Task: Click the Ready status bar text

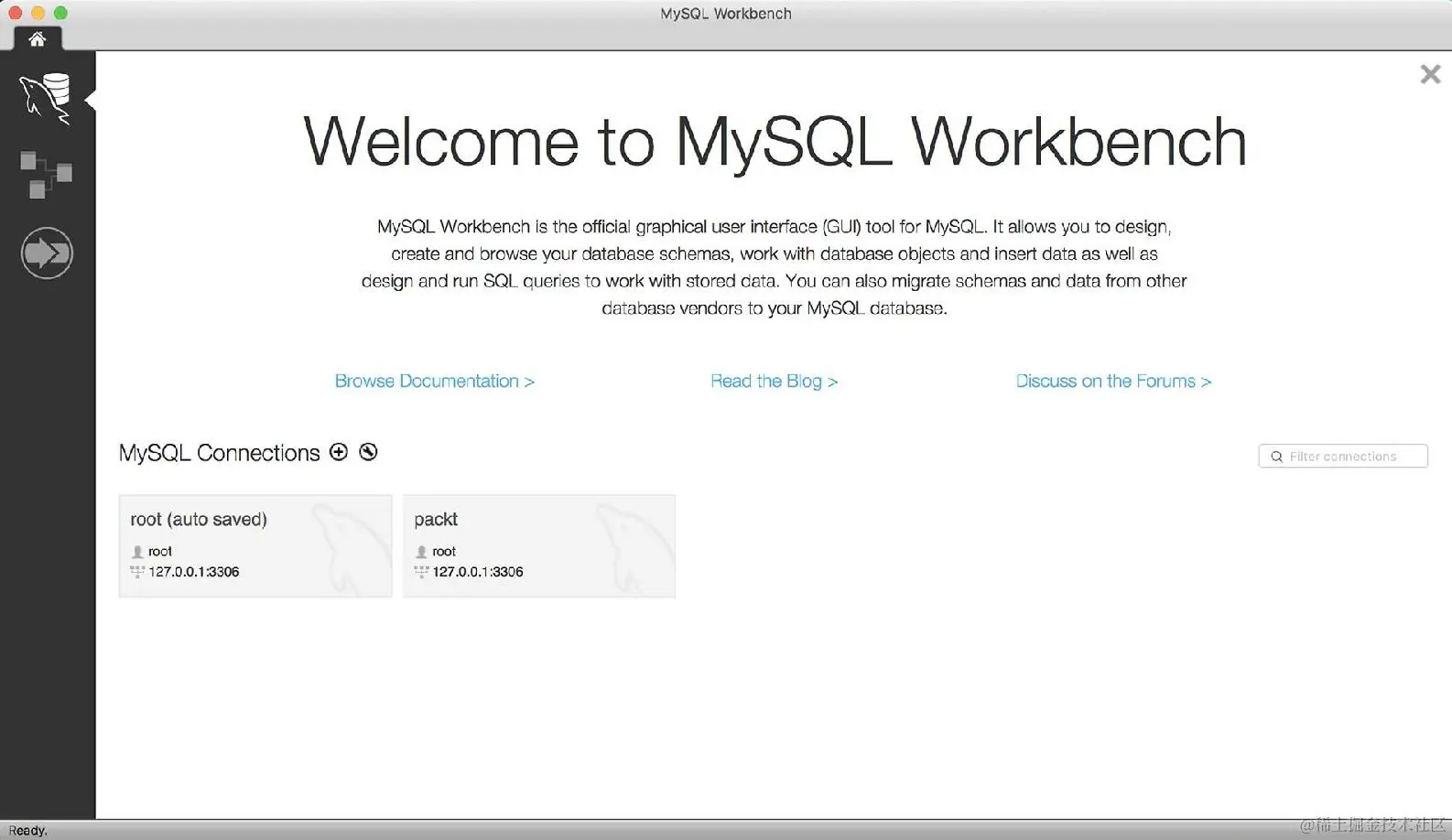Action: click(27, 830)
